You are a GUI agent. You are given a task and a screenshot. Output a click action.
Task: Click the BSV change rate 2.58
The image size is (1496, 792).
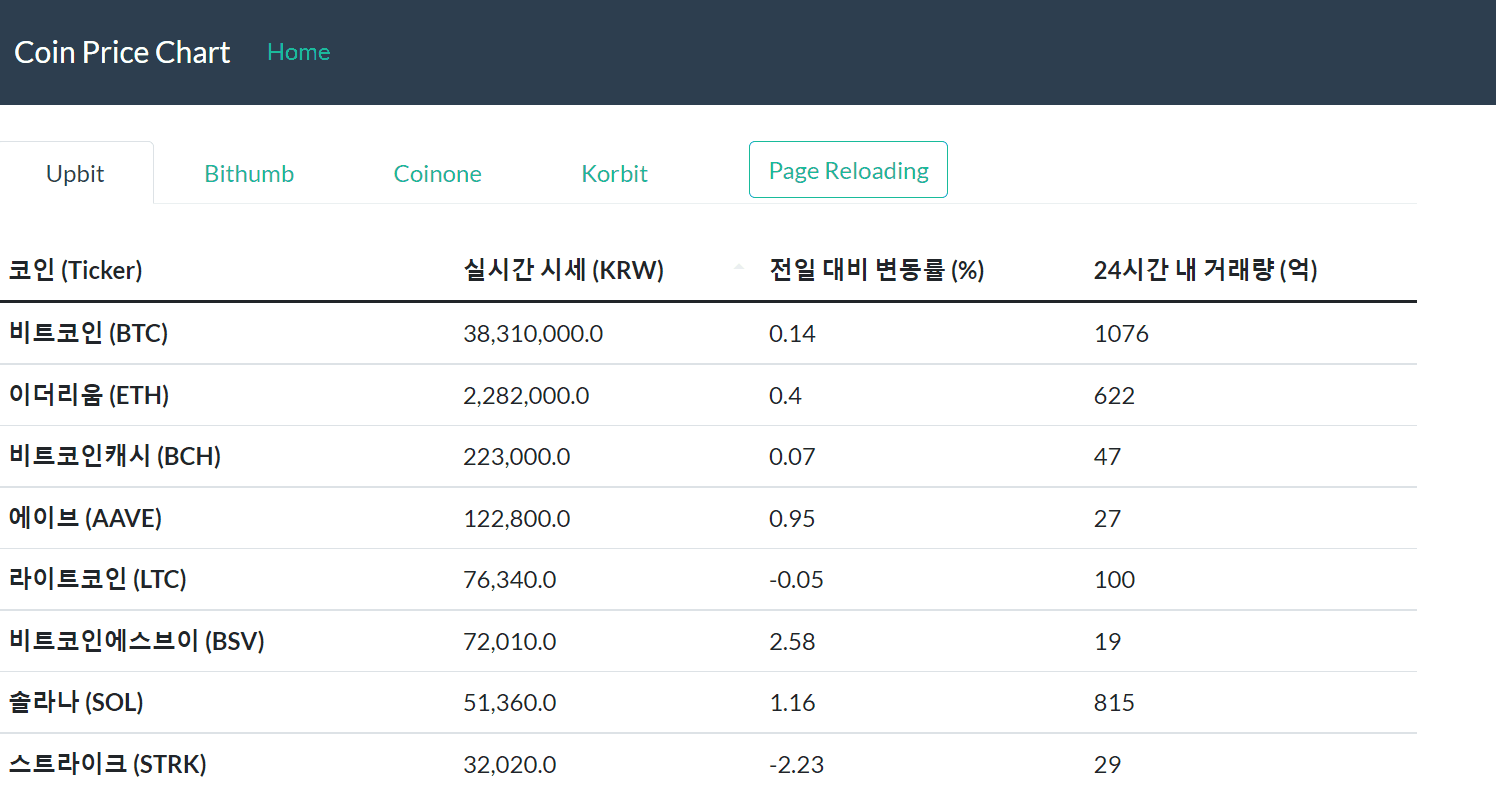click(792, 642)
